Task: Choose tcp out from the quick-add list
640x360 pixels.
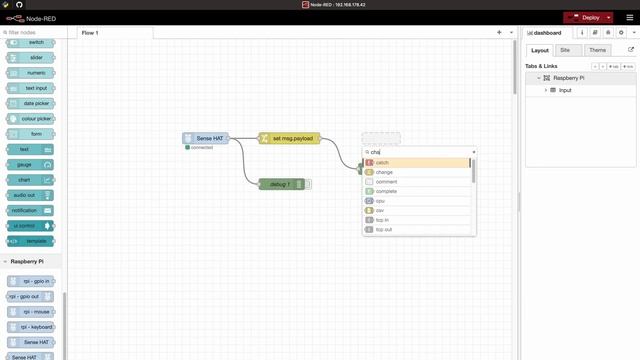Action: point(417,229)
